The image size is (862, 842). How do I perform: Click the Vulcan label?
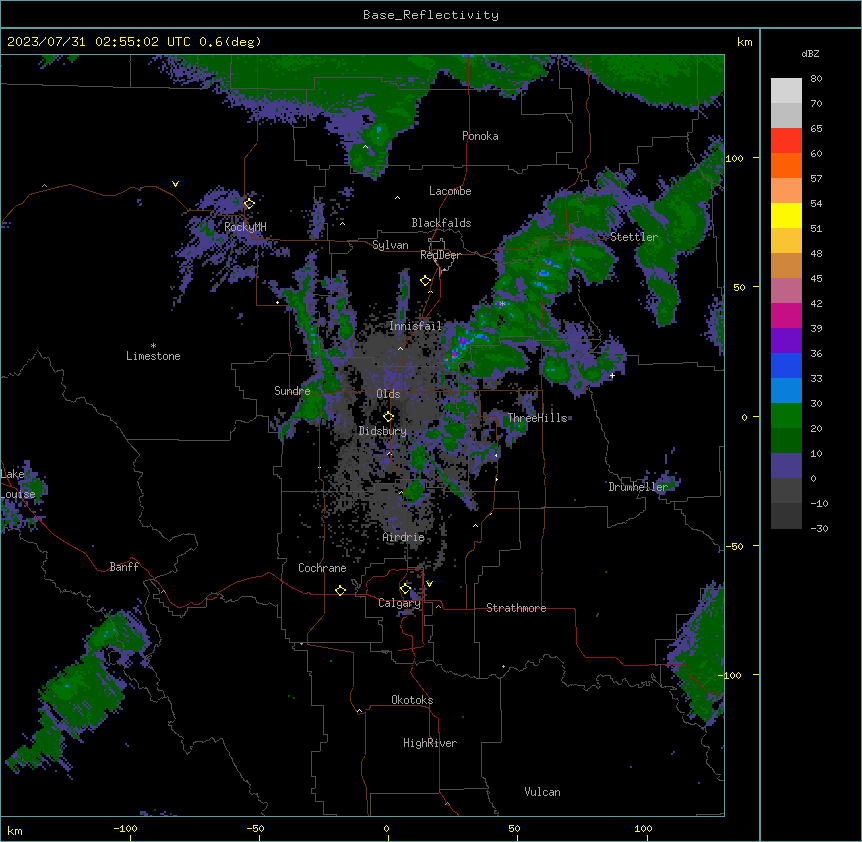542,792
